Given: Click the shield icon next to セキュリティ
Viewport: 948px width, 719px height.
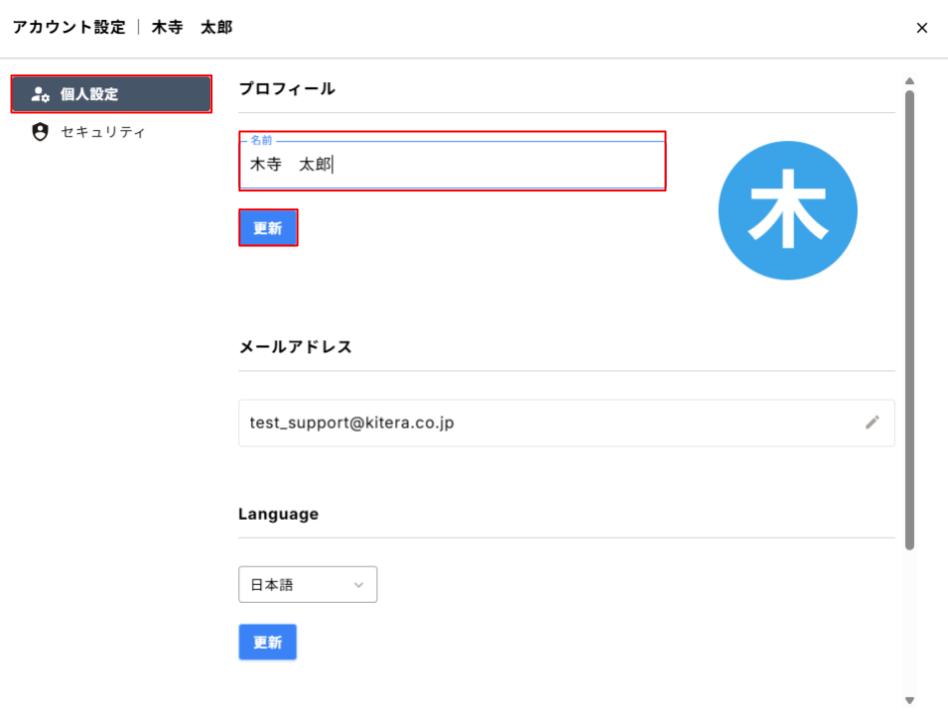Looking at the screenshot, I should (x=40, y=132).
